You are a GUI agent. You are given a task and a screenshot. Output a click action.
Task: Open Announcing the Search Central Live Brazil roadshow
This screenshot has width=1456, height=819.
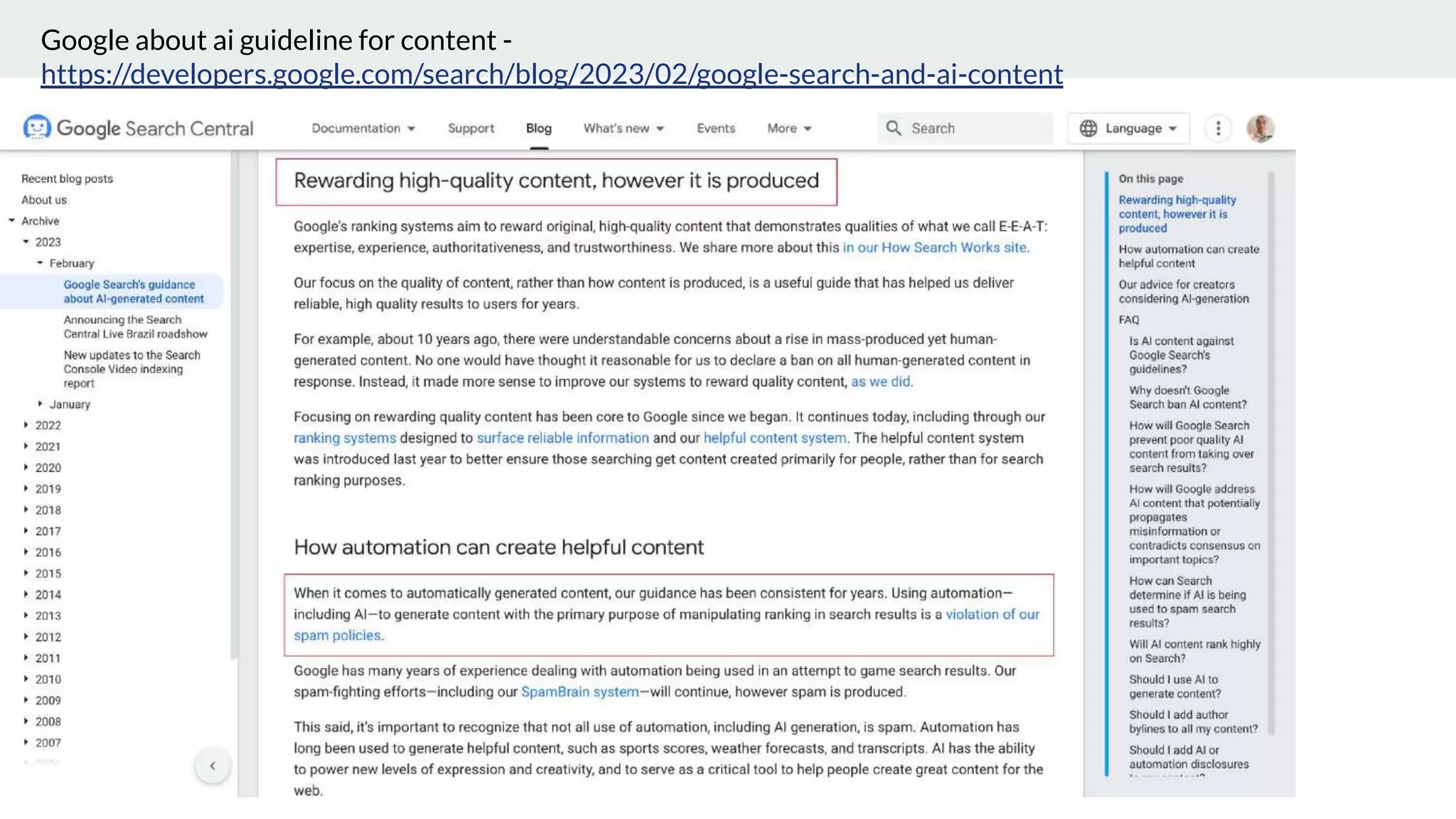pos(135,326)
